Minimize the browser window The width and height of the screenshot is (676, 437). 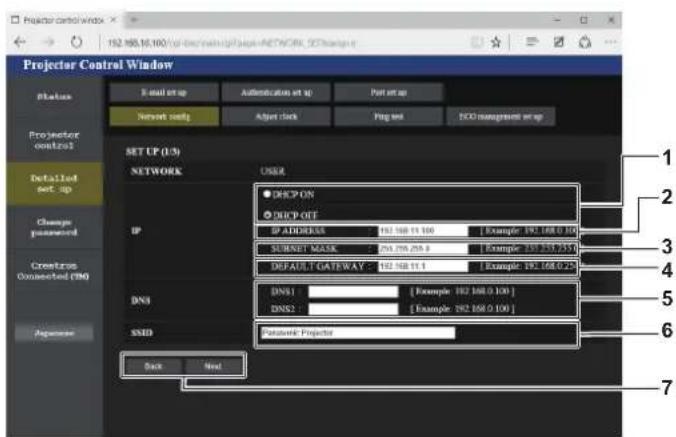(557, 20)
